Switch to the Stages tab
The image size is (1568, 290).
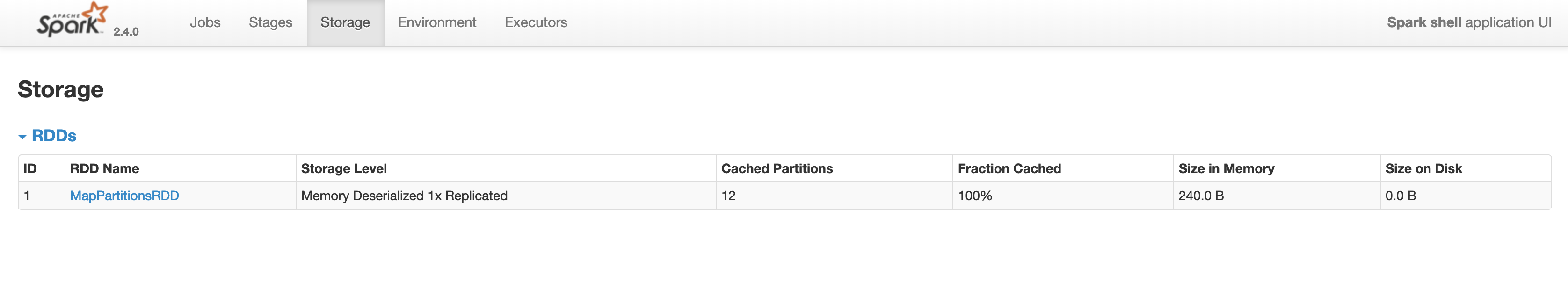click(x=270, y=22)
